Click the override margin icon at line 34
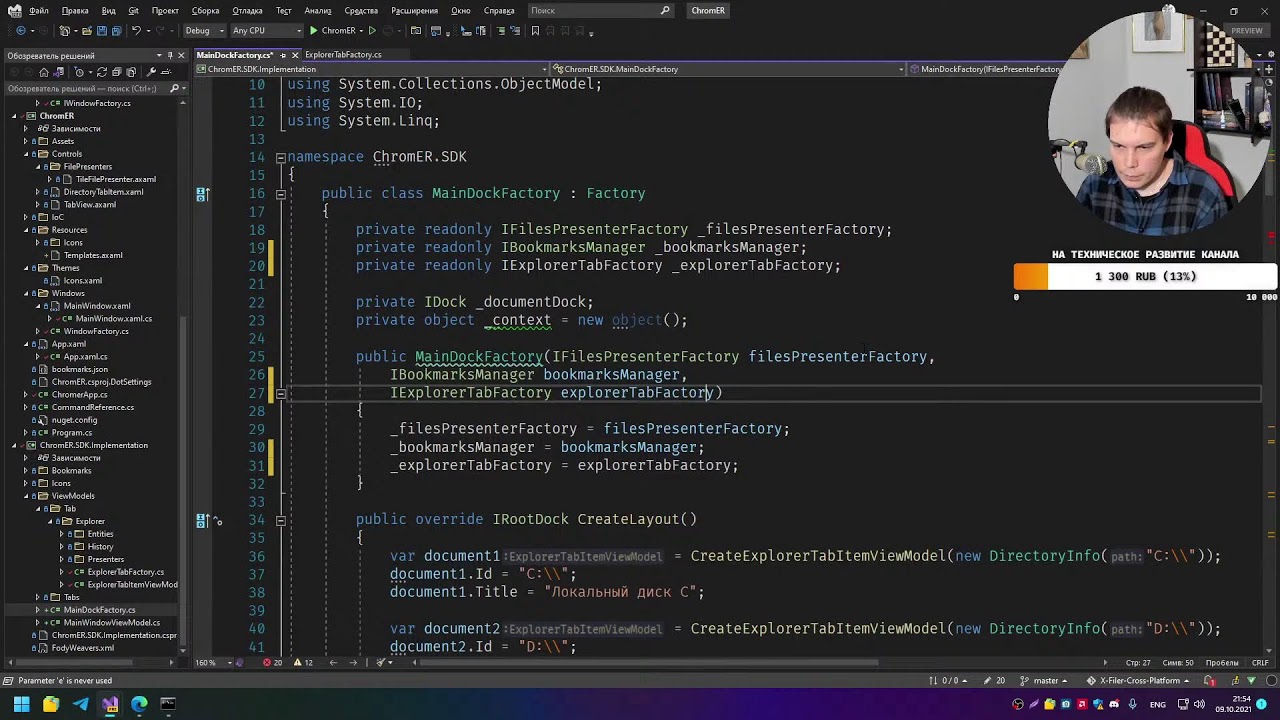The image size is (1280, 720). coord(202,520)
